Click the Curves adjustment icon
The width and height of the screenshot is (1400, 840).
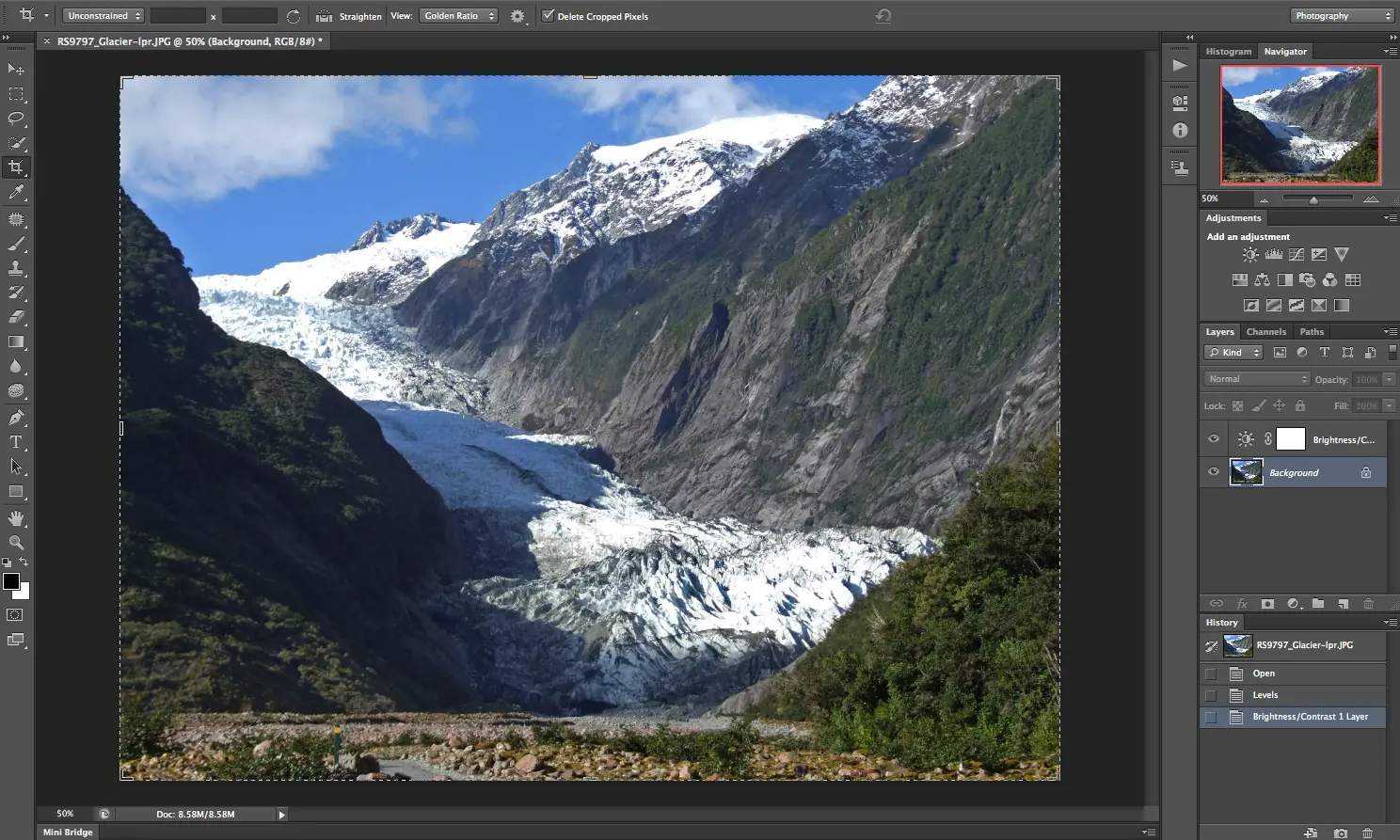pyautogui.click(x=1297, y=255)
